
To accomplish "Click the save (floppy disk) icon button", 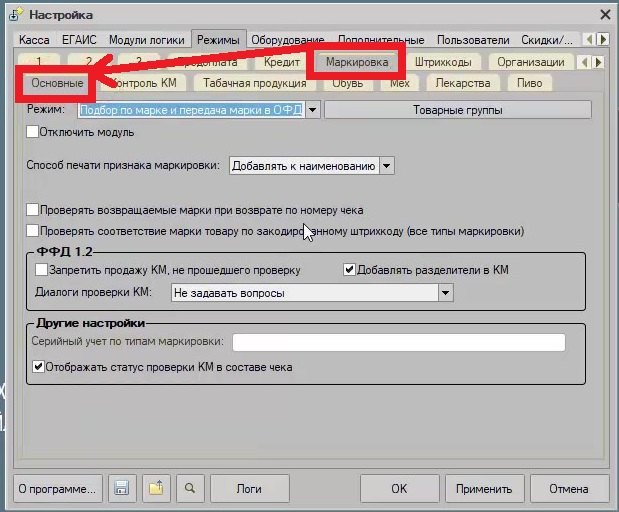I will point(122,488).
